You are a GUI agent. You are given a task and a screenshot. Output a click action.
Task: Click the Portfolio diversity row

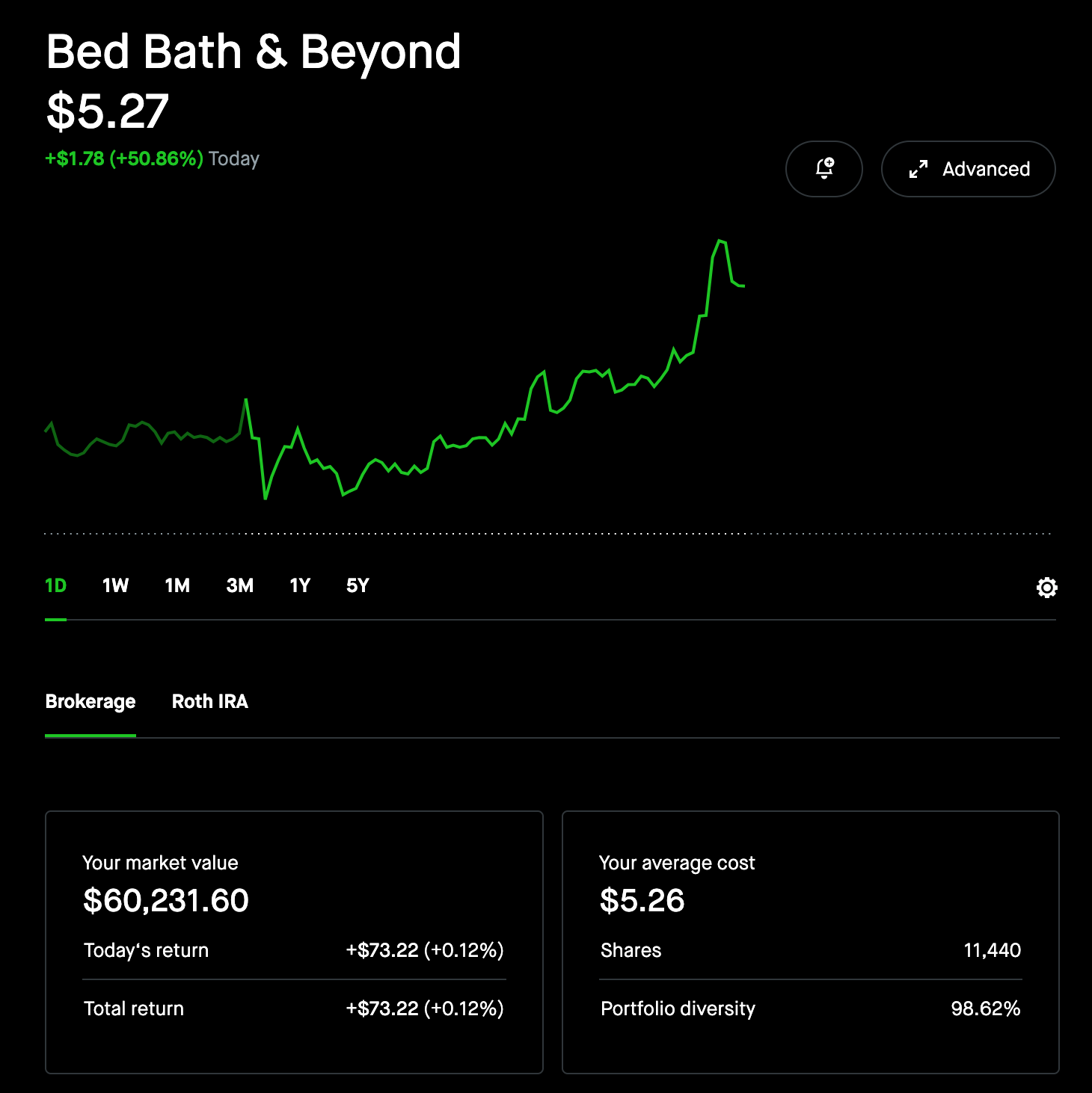click(810, 1009)
